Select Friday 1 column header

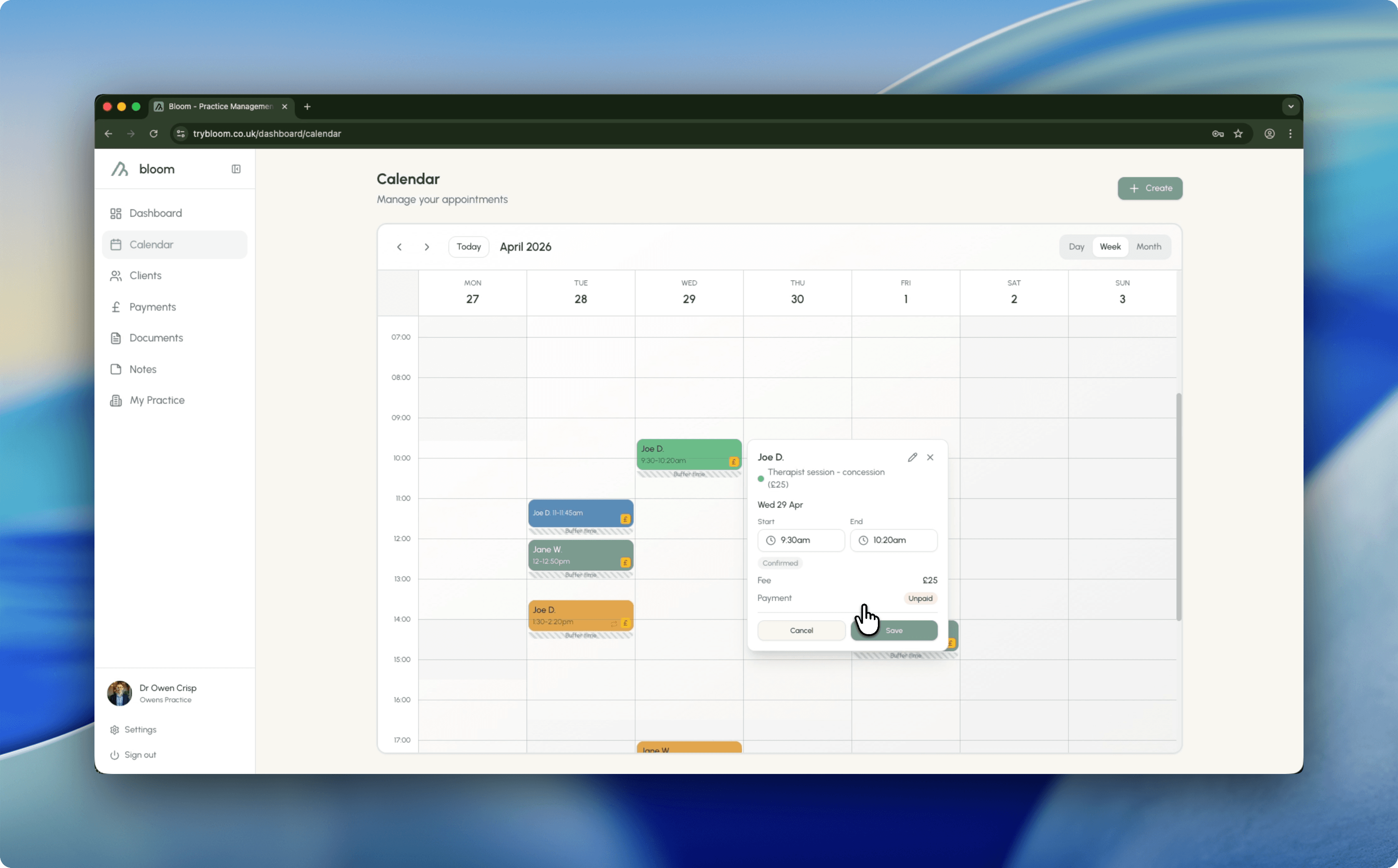coord(905,293)
